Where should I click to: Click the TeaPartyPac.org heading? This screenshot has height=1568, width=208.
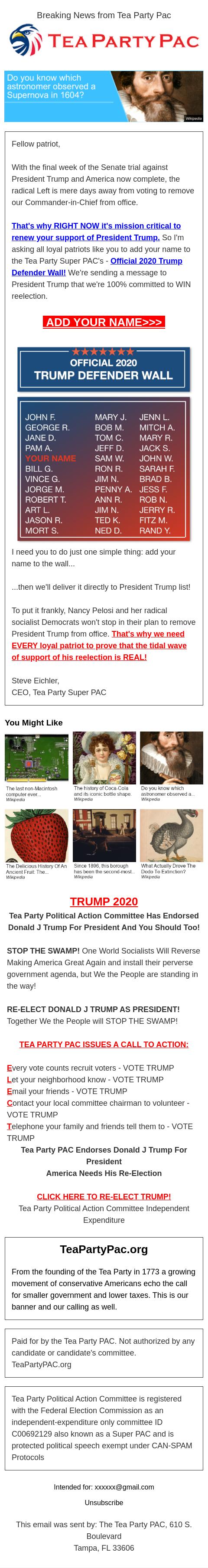[x=104, y=1249]
